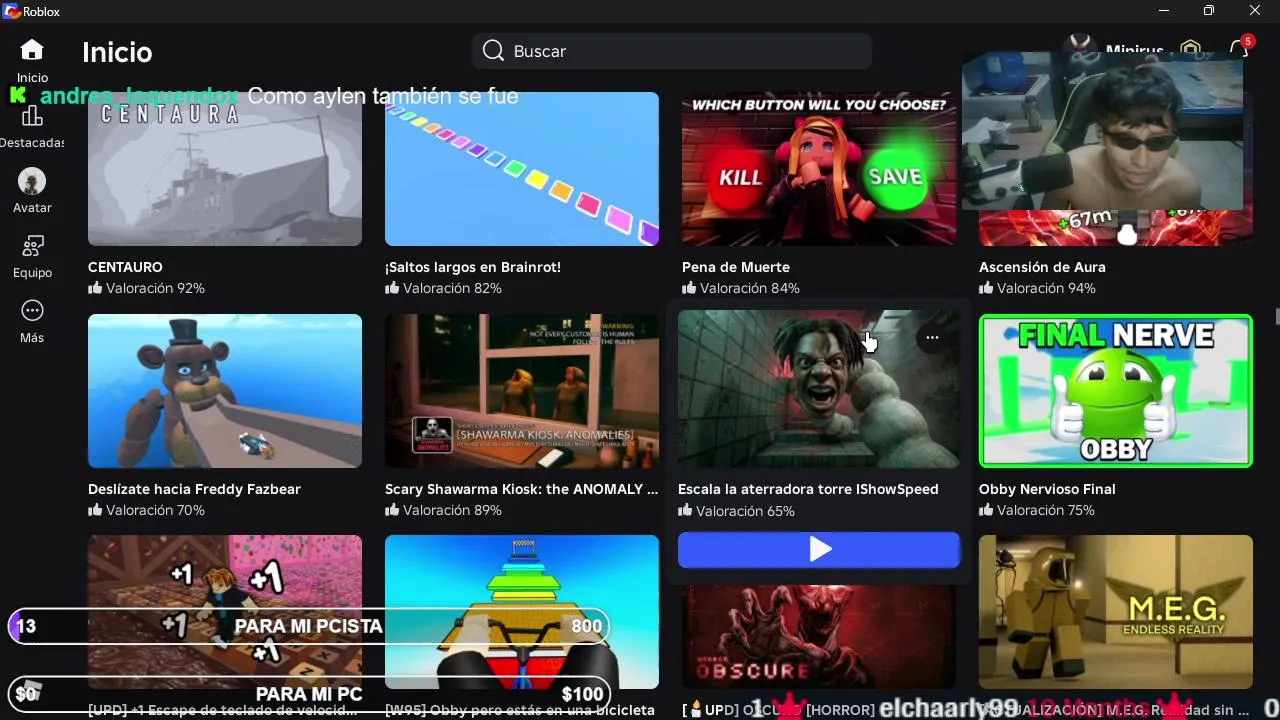This screenshot has height=720, width=1280.
Task: Open Deslízate hacia Freddy Fazbear thumbnail
Action: point(225,391)
